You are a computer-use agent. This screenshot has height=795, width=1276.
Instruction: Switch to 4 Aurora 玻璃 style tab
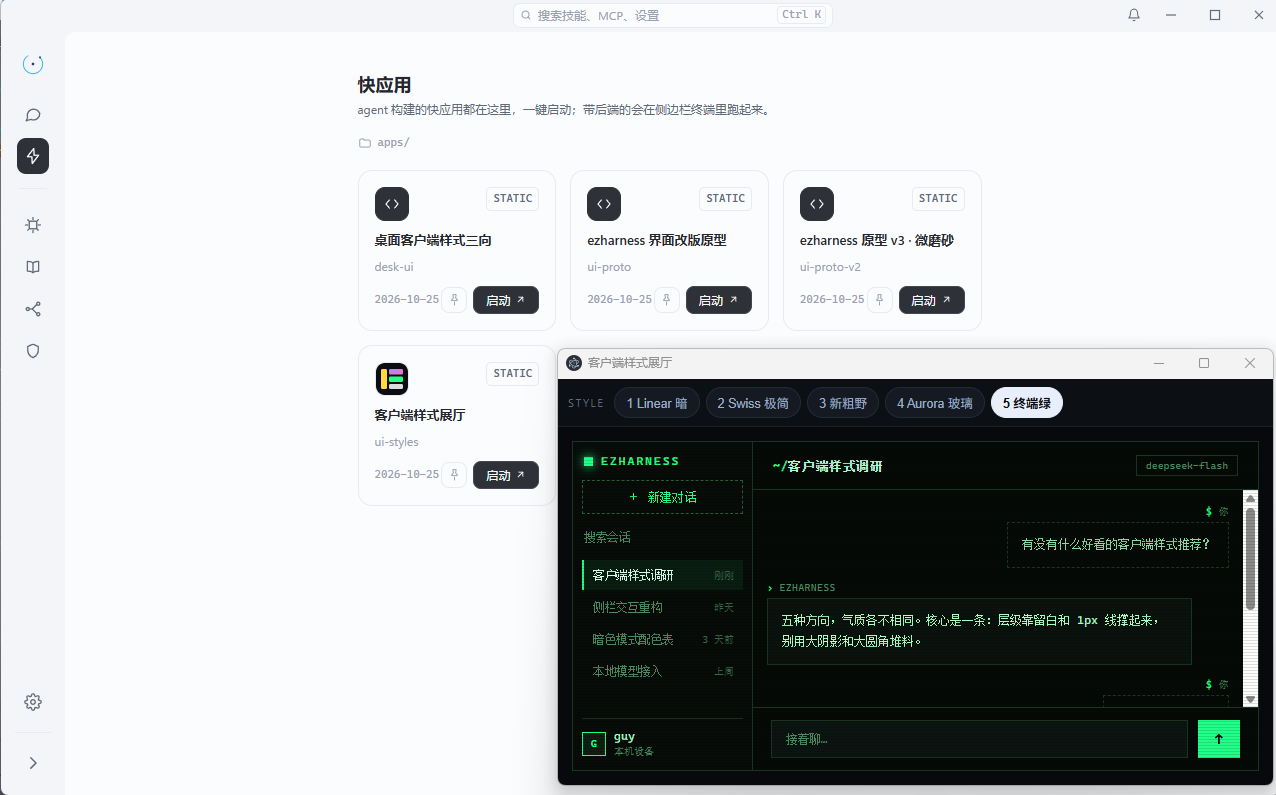pos(935,403)
